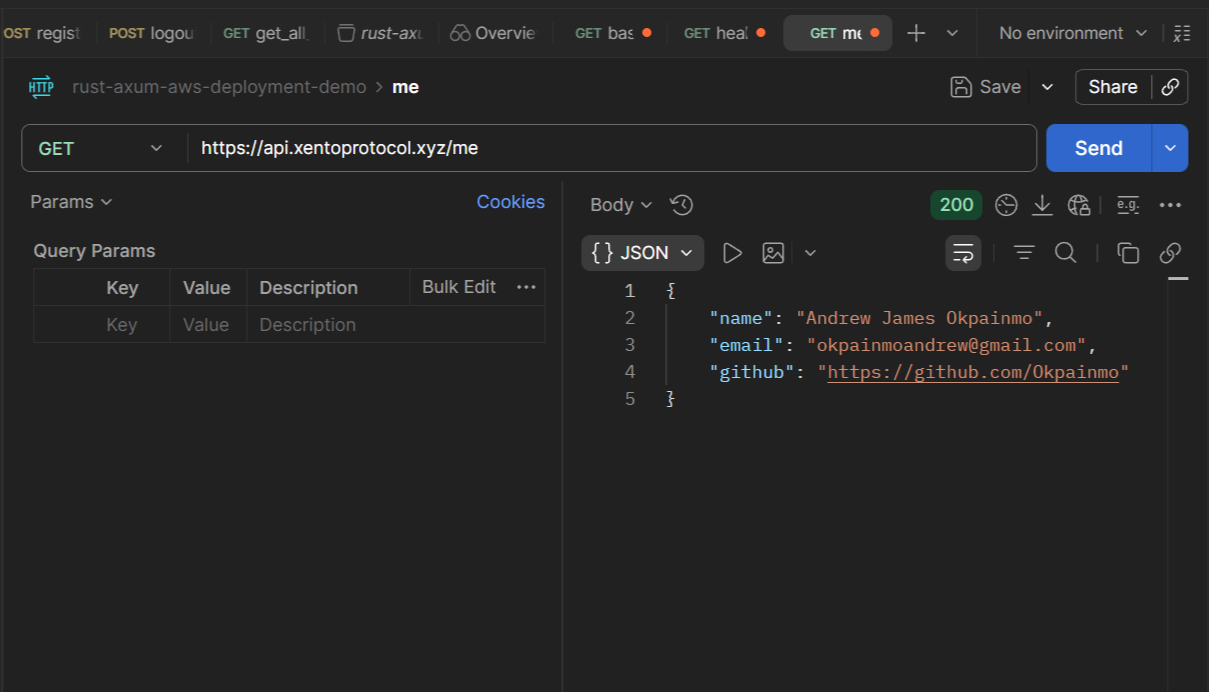Open the tab list chevron dropdown
Image resolution: width=1209 pixels, height=692 pixels.
pos(952,33)
